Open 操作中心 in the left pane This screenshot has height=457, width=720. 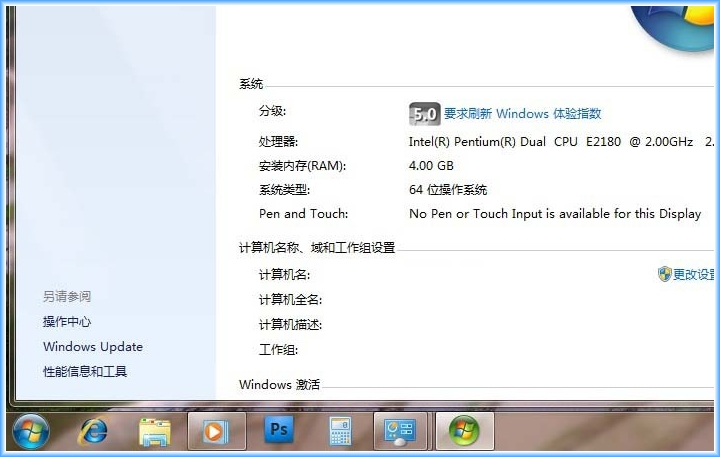[x=67, y=322]
